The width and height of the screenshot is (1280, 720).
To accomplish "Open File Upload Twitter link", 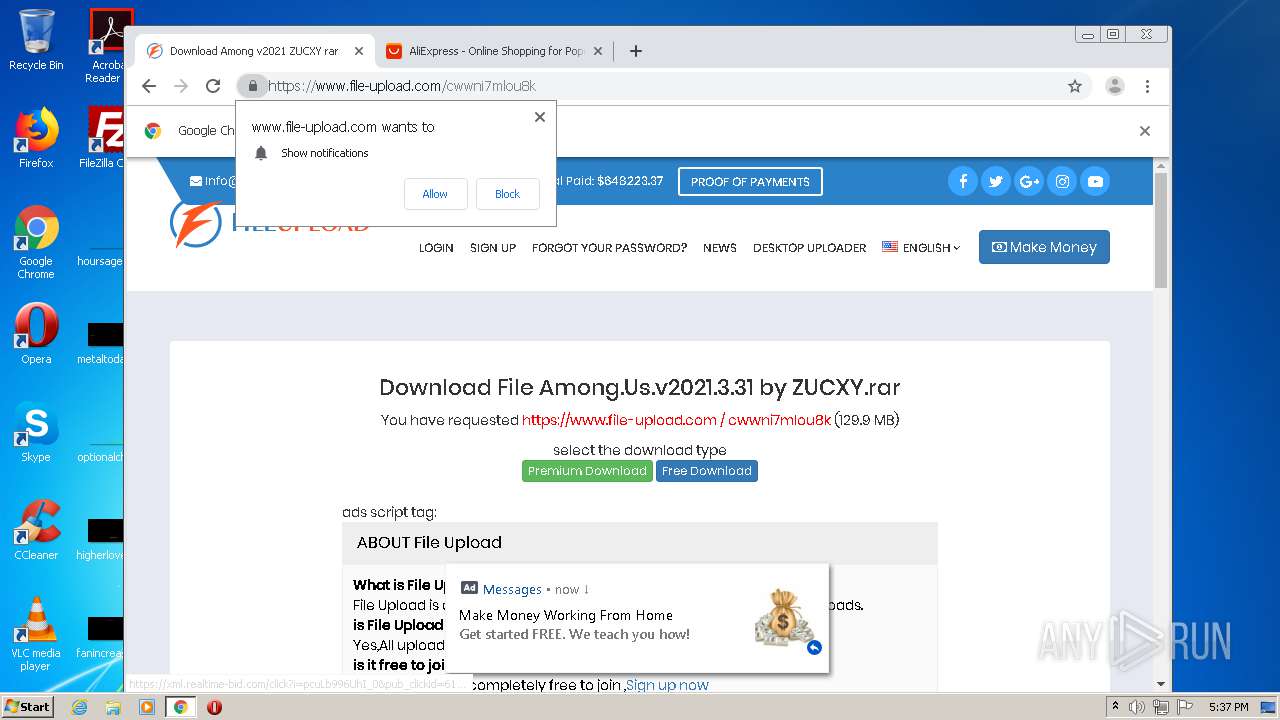I will [995, 181].
